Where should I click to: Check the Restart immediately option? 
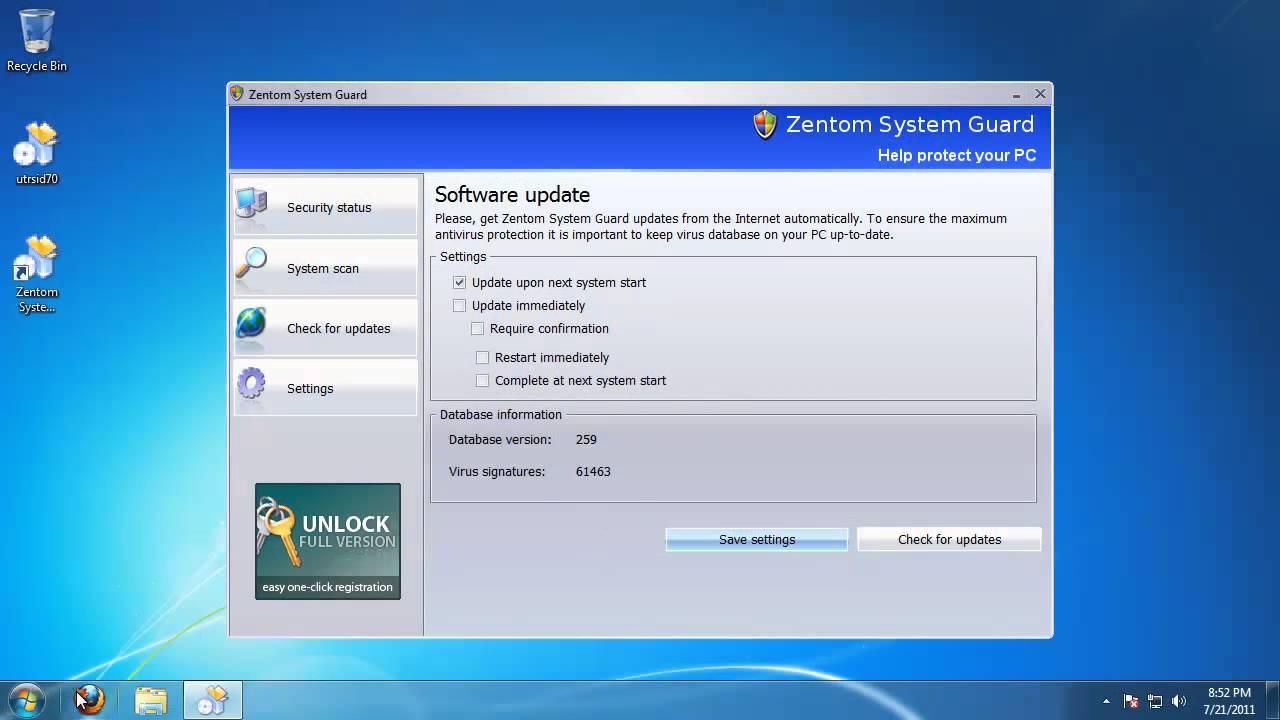(x=483, y=358)
